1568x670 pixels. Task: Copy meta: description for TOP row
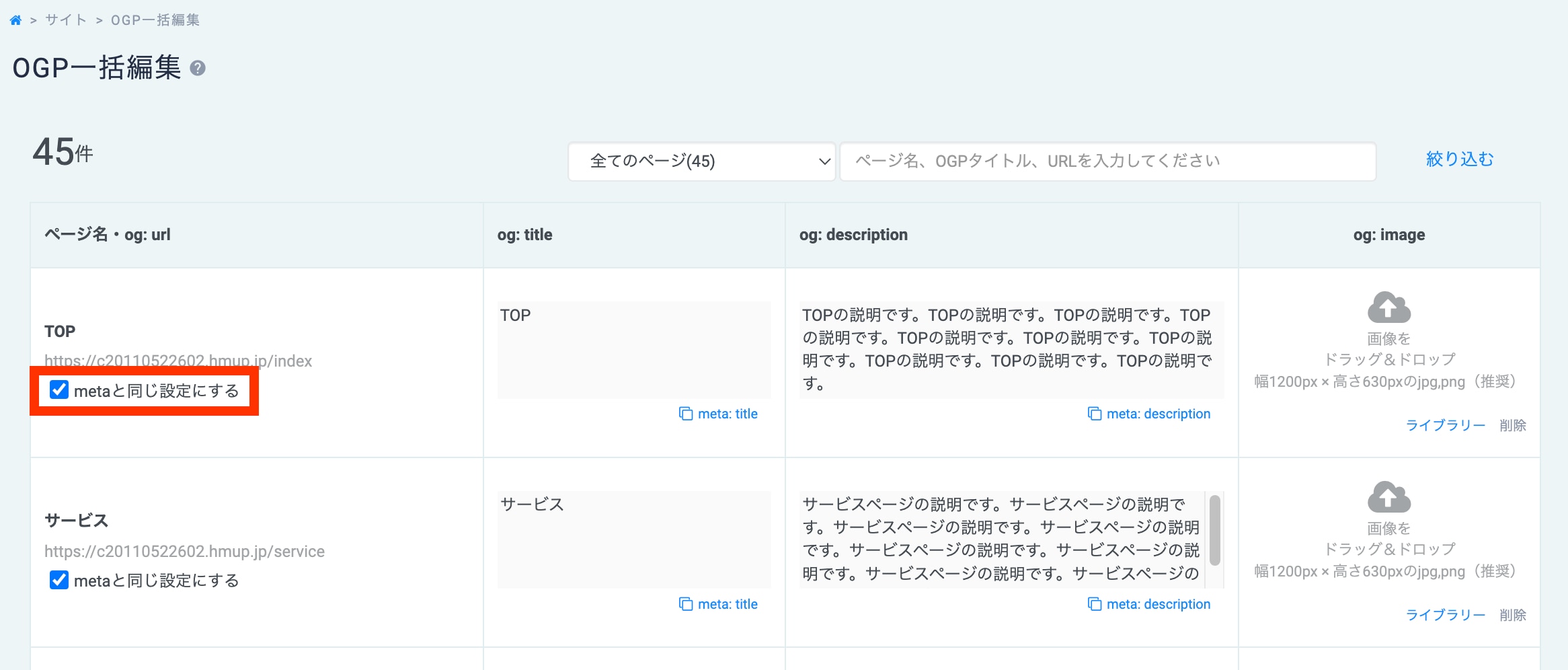[x=1159, y=414]
